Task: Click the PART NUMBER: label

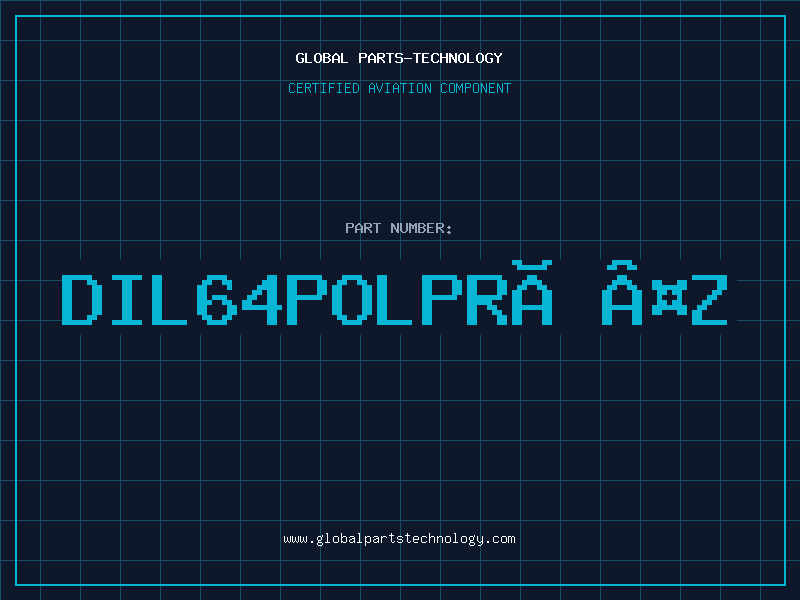Action: click(399, 228)
